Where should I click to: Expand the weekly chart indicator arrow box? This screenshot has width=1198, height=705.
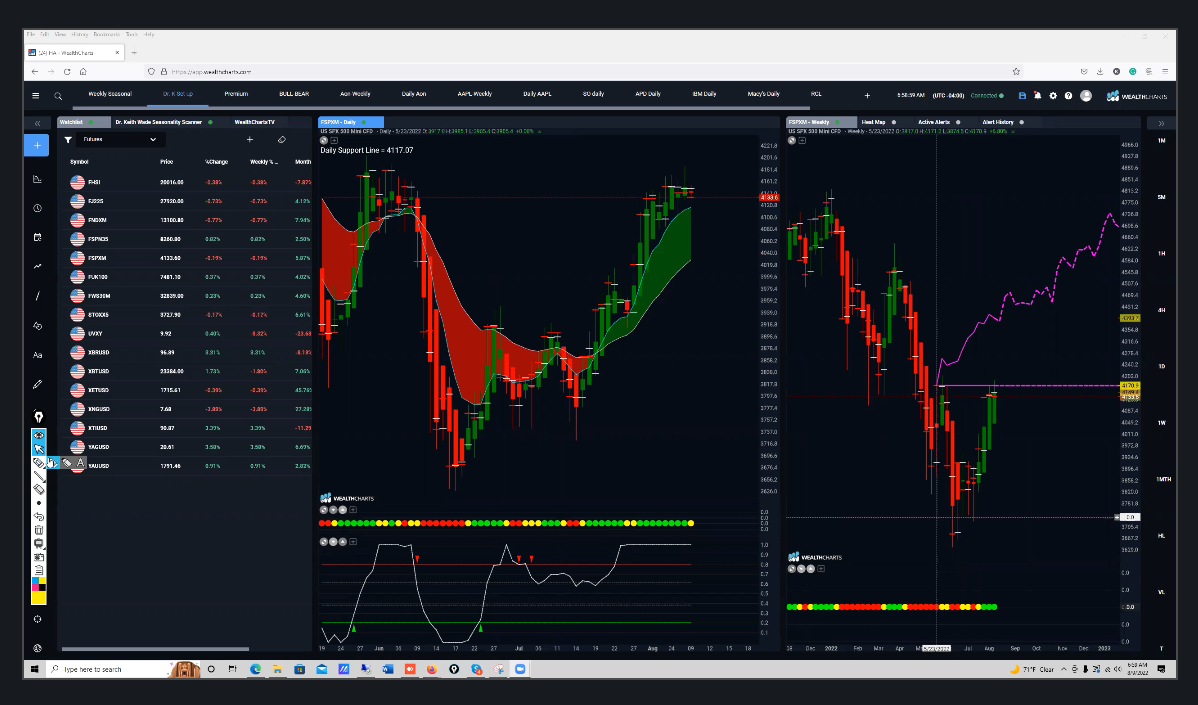click(x=801, y=141)
